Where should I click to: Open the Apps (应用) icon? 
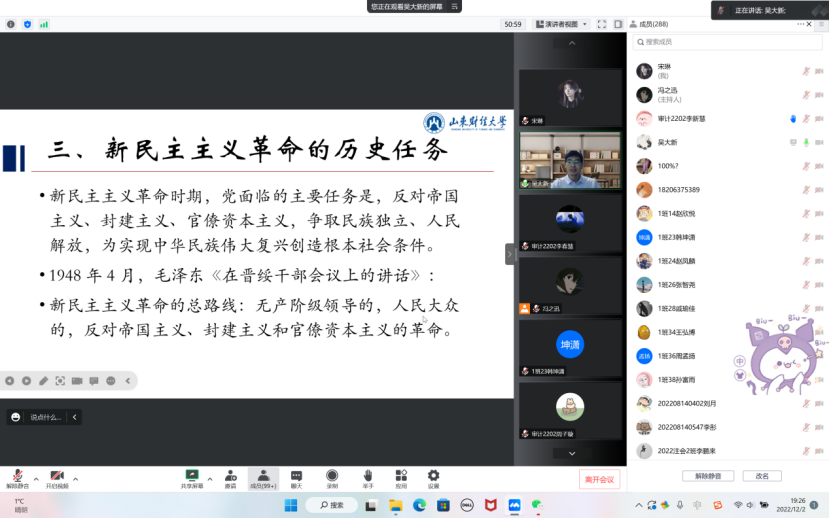(401, 476)
